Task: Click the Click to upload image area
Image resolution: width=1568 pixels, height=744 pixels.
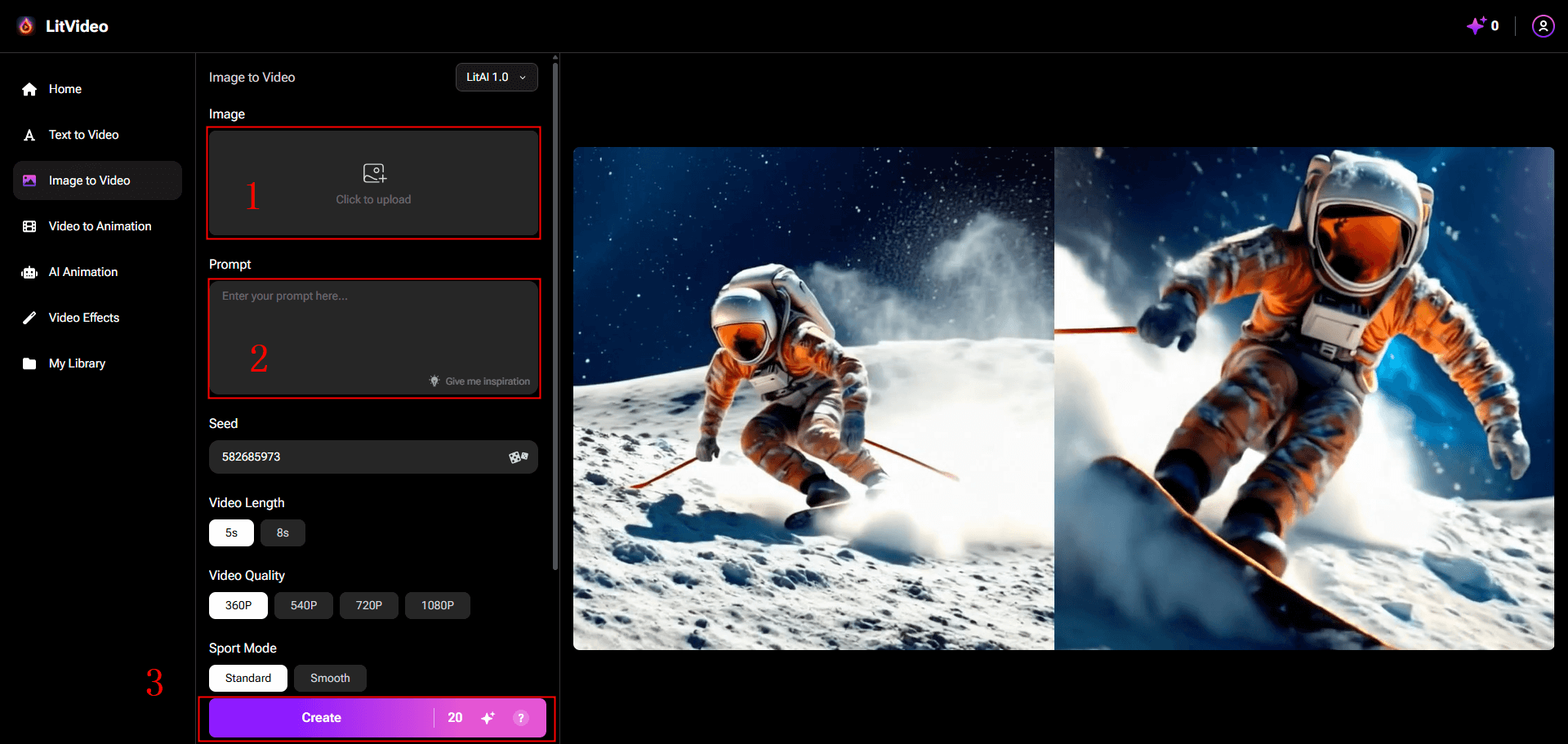Action: tap(373, 183)
